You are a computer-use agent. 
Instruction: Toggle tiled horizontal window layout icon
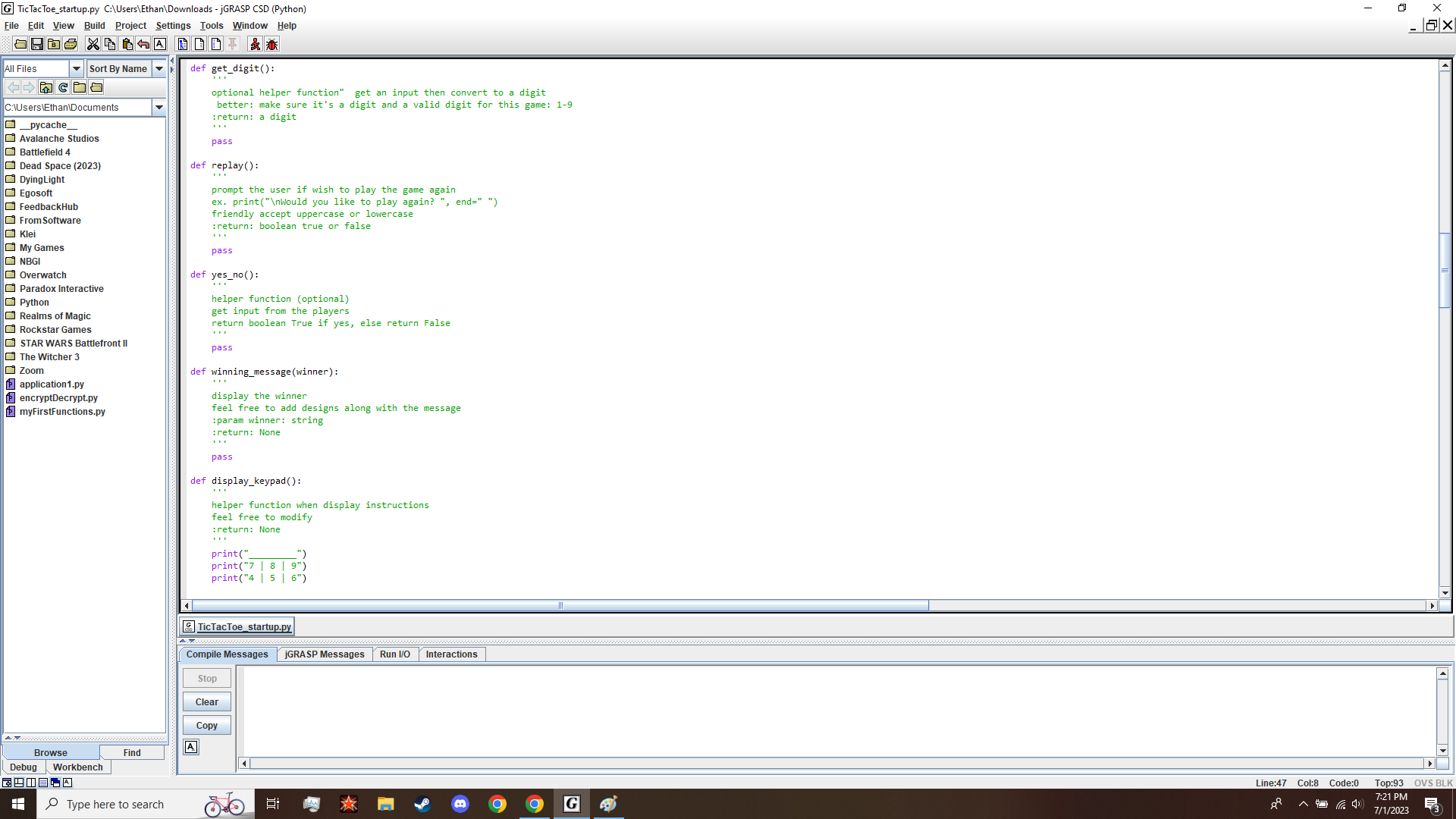(19, 783)
